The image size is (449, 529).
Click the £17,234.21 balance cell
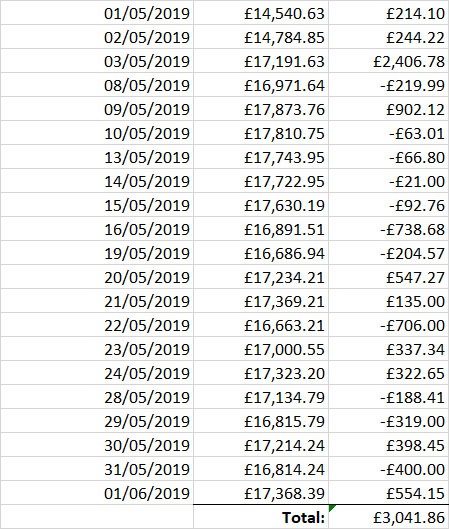[261, 277]
